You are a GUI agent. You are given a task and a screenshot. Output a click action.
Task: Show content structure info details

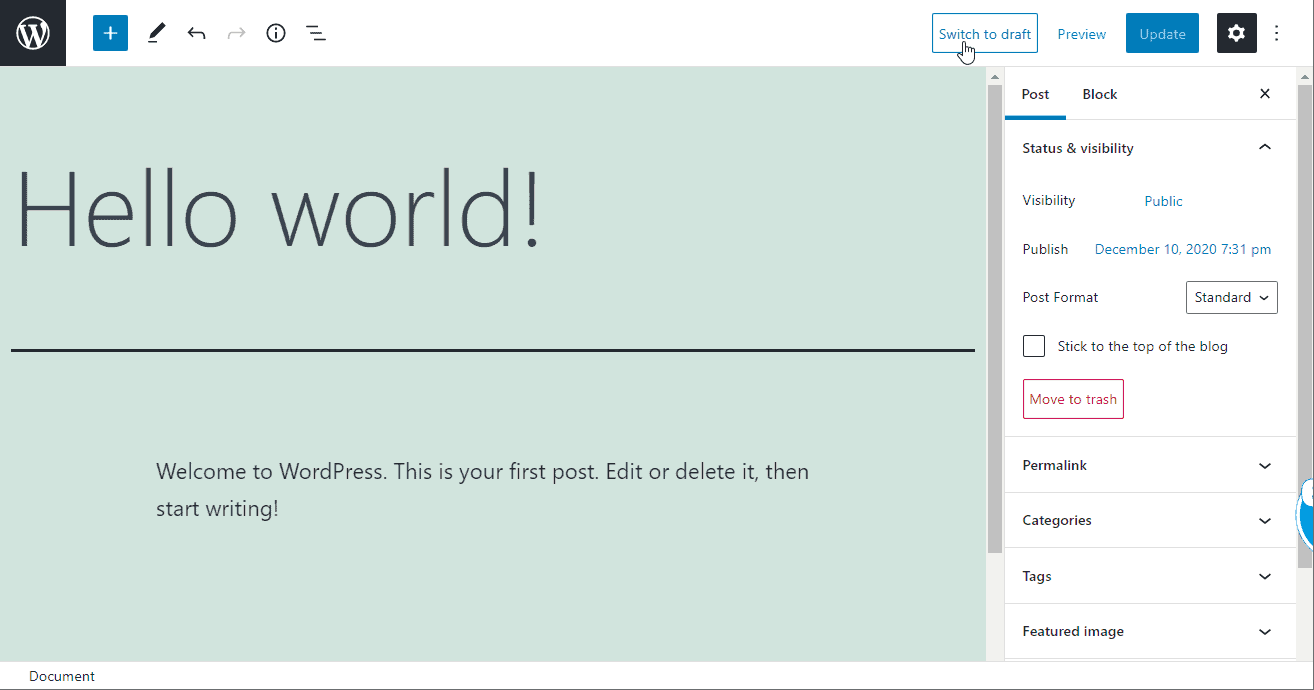click(276, 33)
